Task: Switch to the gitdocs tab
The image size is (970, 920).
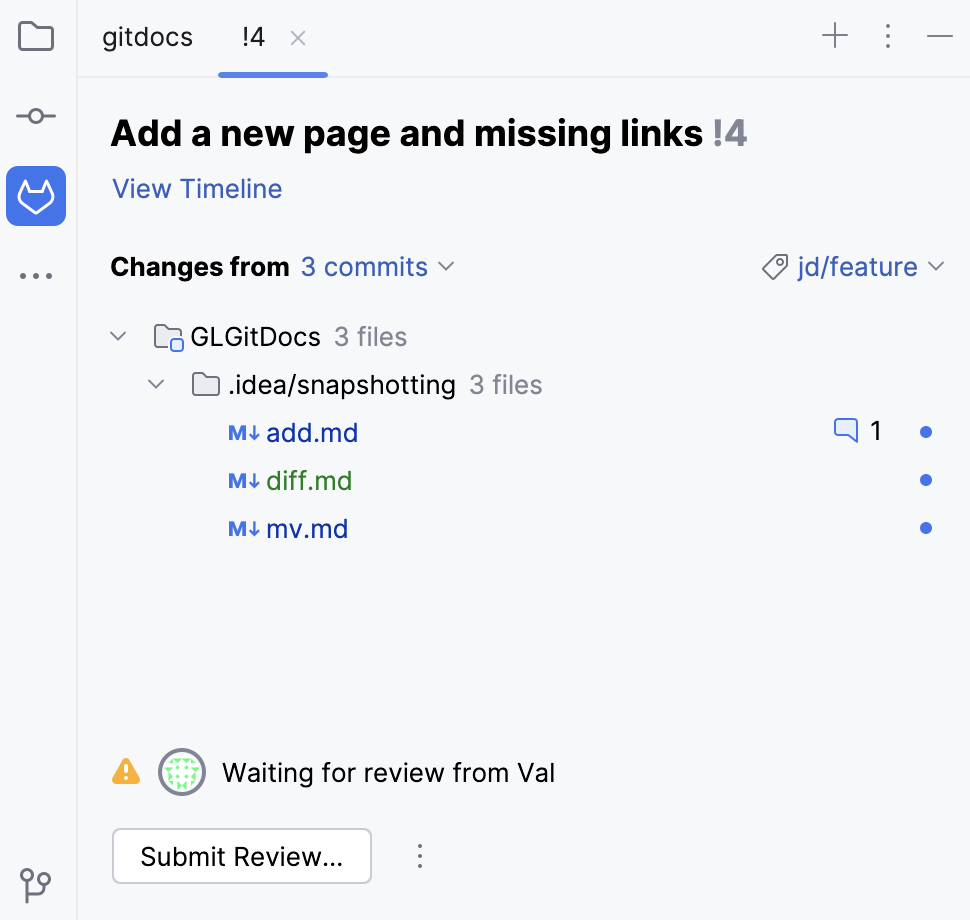Action: 146,37
